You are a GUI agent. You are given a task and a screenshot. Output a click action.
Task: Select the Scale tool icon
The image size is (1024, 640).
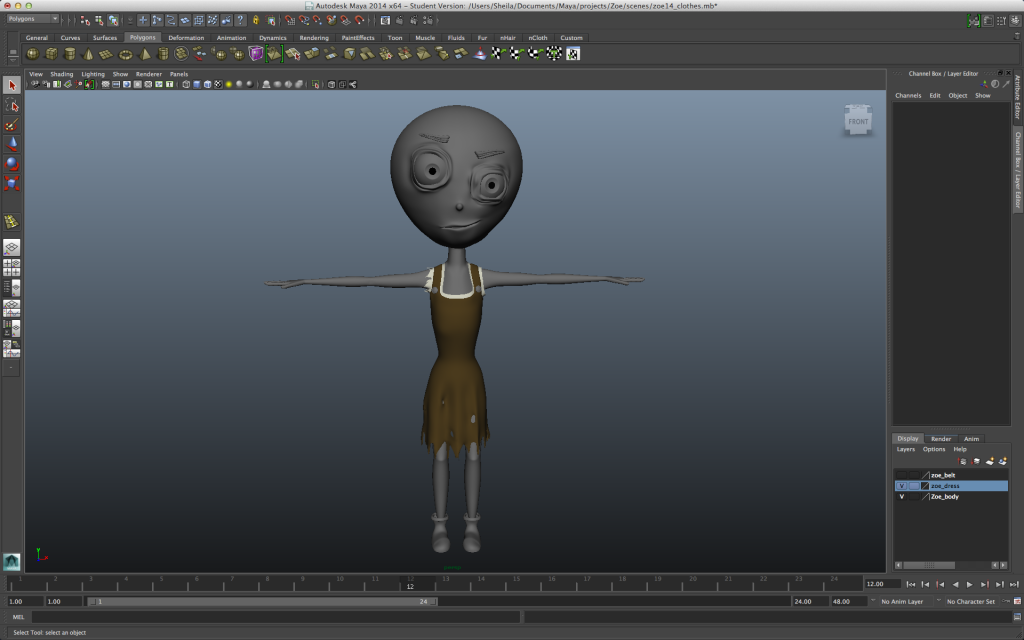[12, 183]
